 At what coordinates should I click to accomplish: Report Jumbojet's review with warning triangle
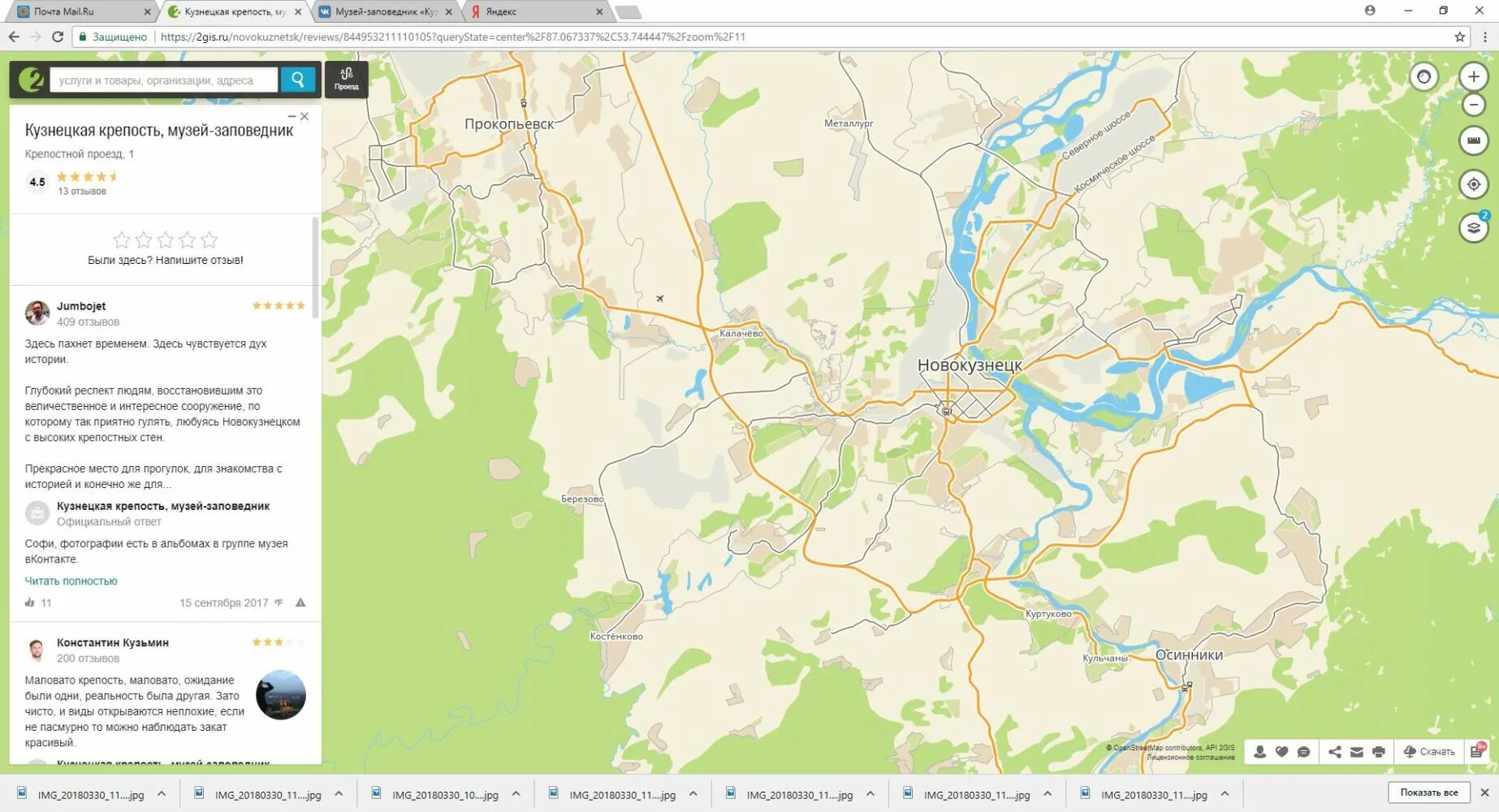[300, 603]
